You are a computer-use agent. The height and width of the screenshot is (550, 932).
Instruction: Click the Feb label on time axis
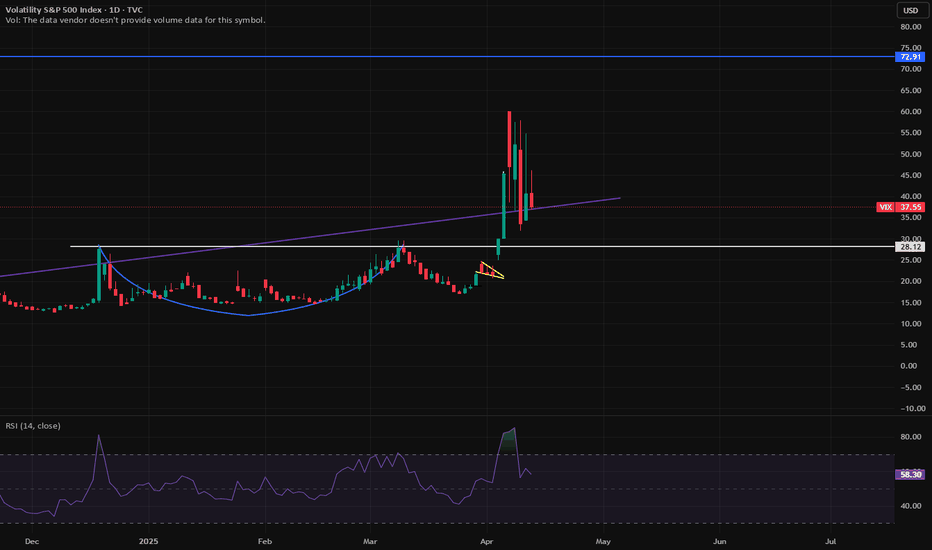265,541
